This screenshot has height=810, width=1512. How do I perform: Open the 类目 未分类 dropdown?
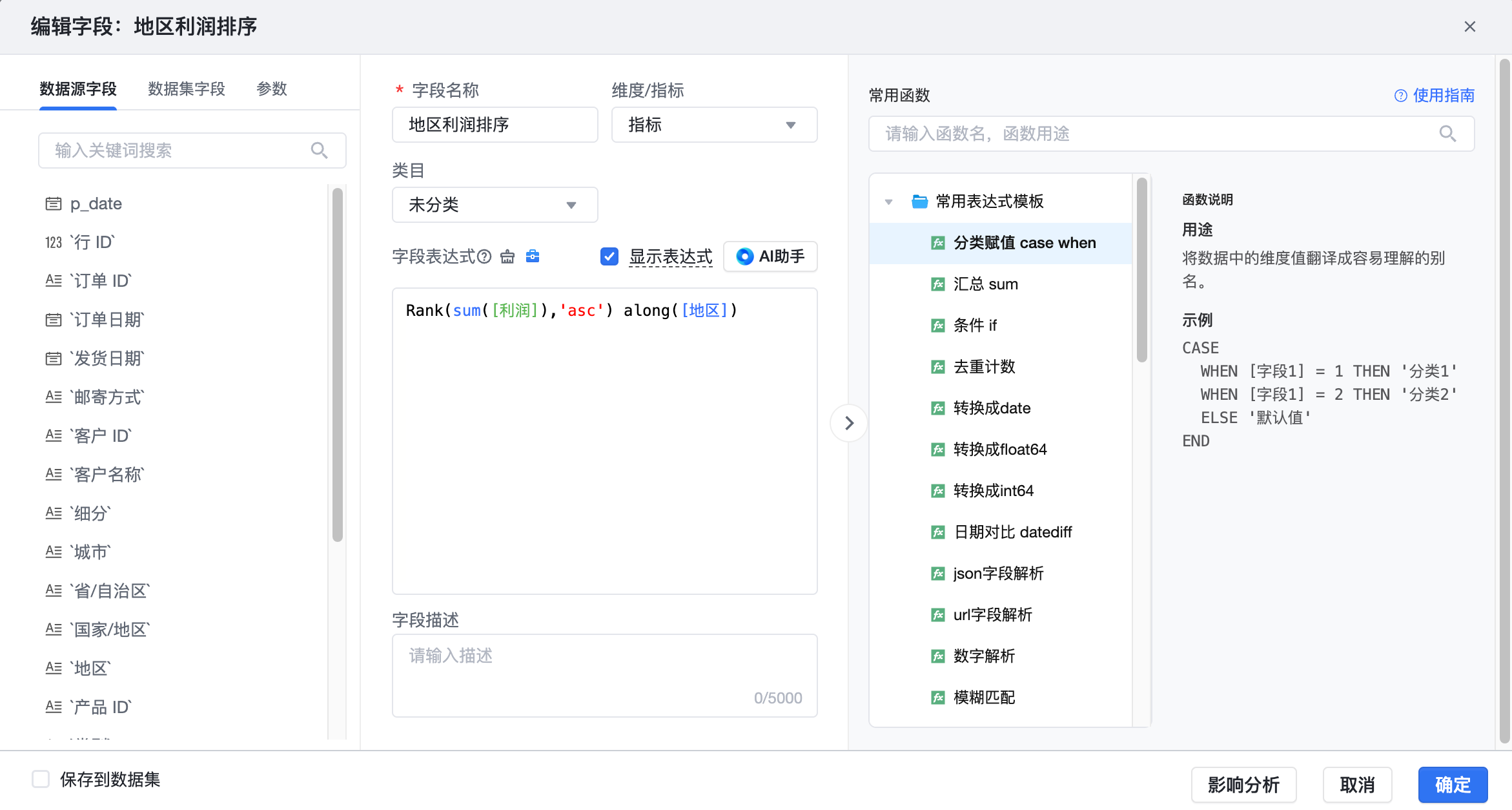coord(495,205)
